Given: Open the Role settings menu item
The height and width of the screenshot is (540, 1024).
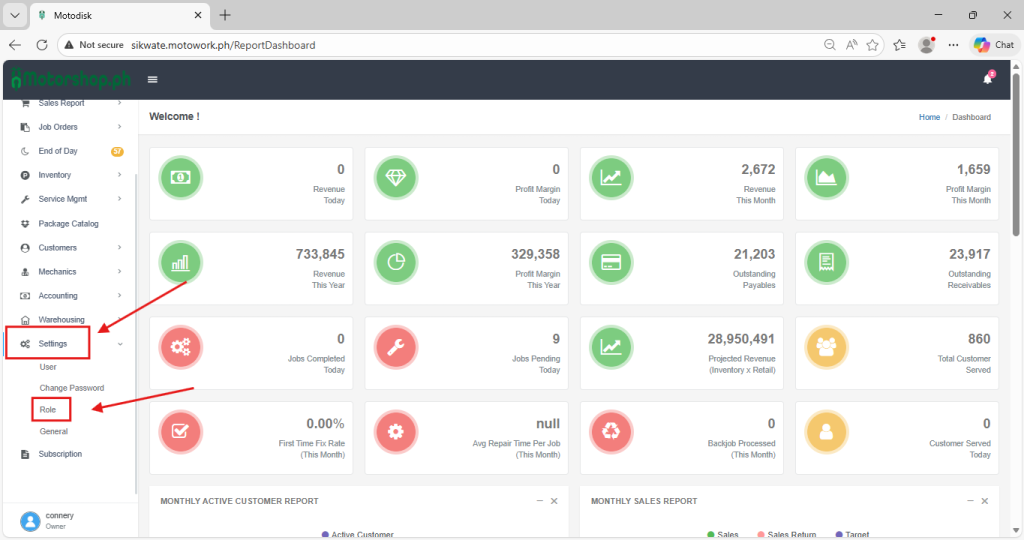Looking at the screenshot, I should pos(48,410).
